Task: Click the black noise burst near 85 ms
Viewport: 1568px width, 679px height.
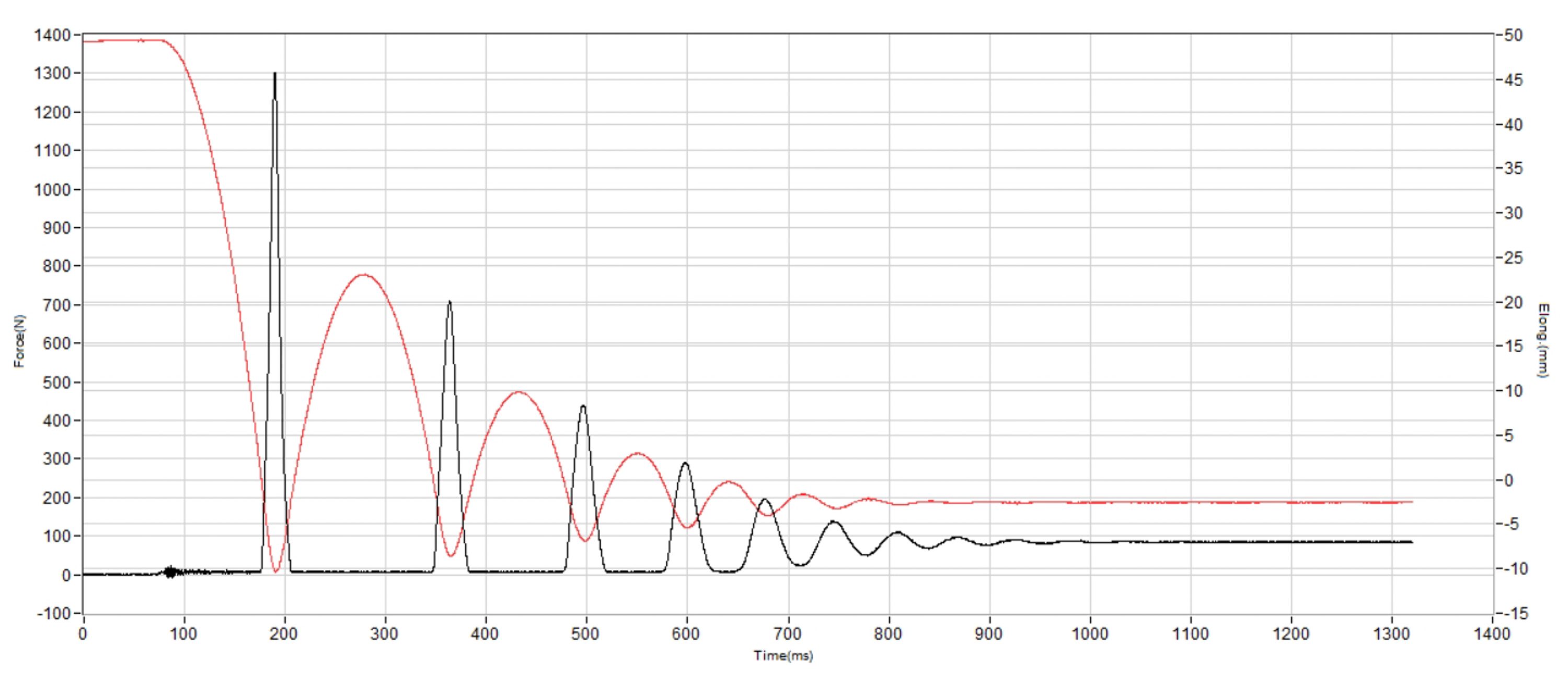Action: pyautogui.click(x=171, y=572)
